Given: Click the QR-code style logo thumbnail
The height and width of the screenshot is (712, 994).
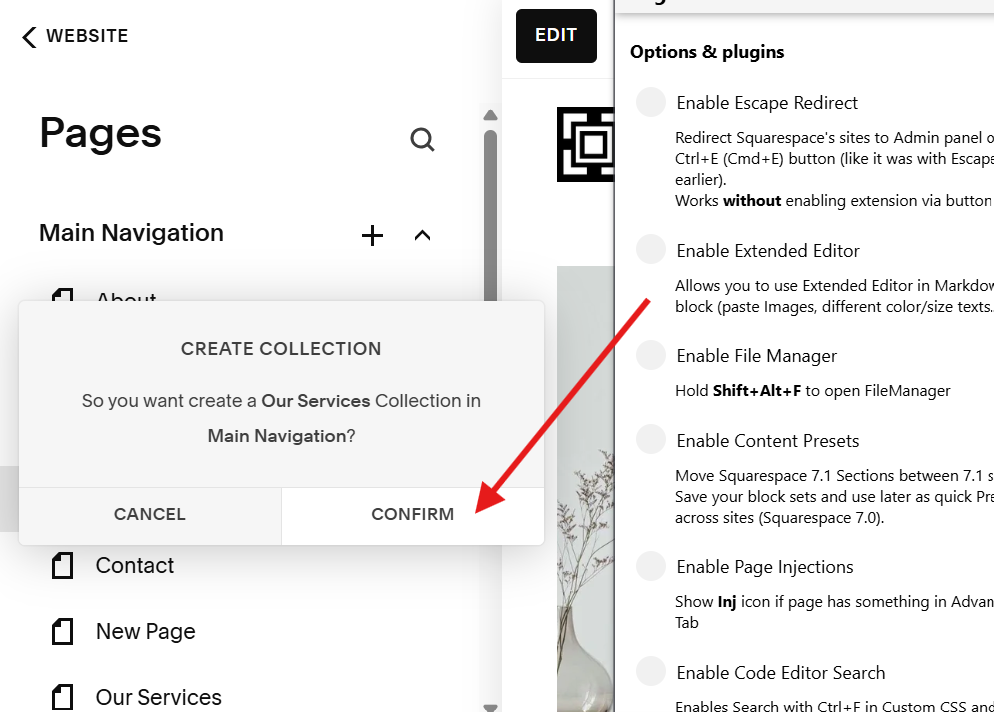Looking at the screenshot, I should point(585,145).
